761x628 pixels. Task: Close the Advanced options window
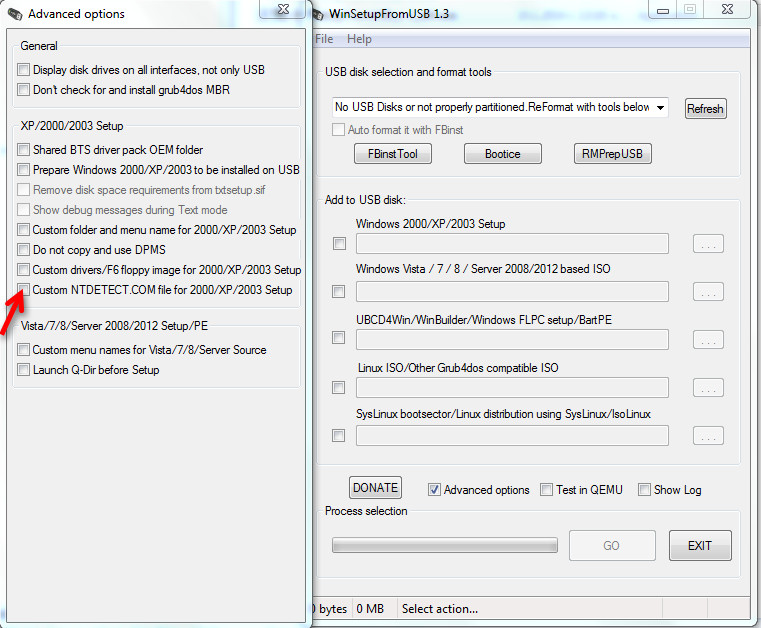point(283,9)
